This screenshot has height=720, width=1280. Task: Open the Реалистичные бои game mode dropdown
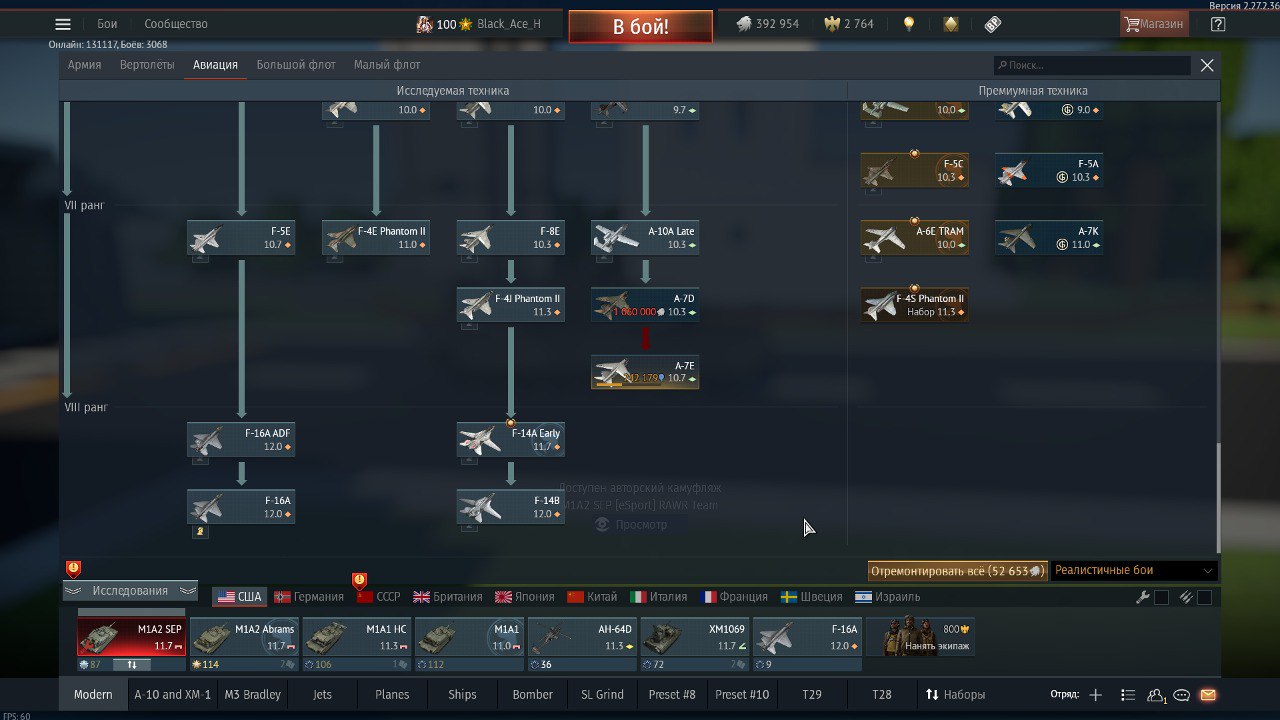pos(1134,571)
